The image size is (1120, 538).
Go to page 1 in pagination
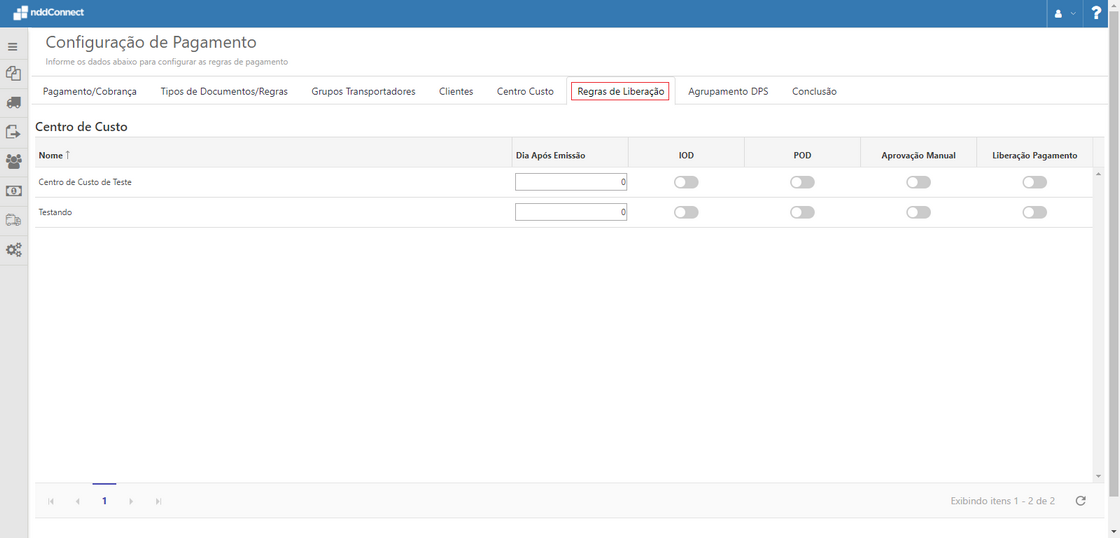(104, 501)
